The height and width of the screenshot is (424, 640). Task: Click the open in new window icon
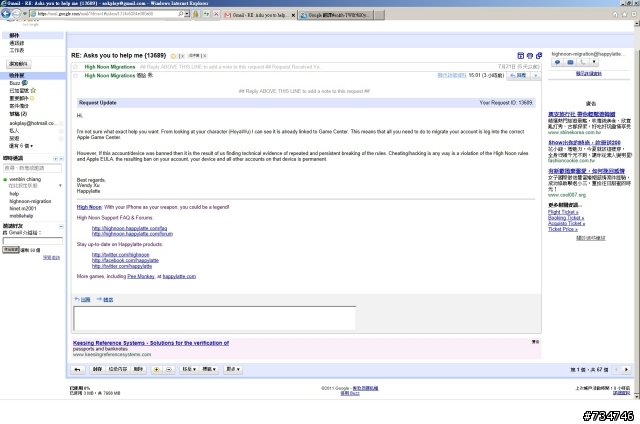(539, 55)
